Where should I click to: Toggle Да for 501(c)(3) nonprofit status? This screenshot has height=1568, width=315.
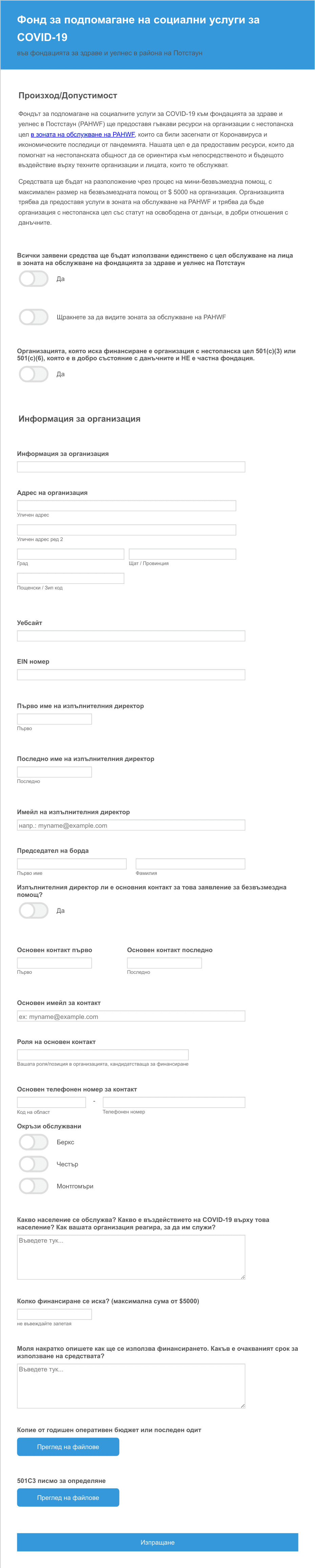[x=34, y=374]
